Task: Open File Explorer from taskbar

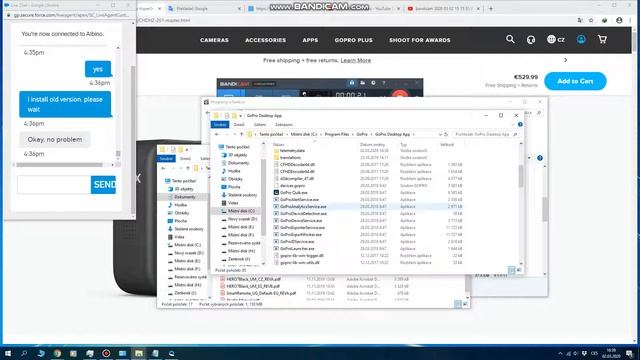Action: point(139,353)
